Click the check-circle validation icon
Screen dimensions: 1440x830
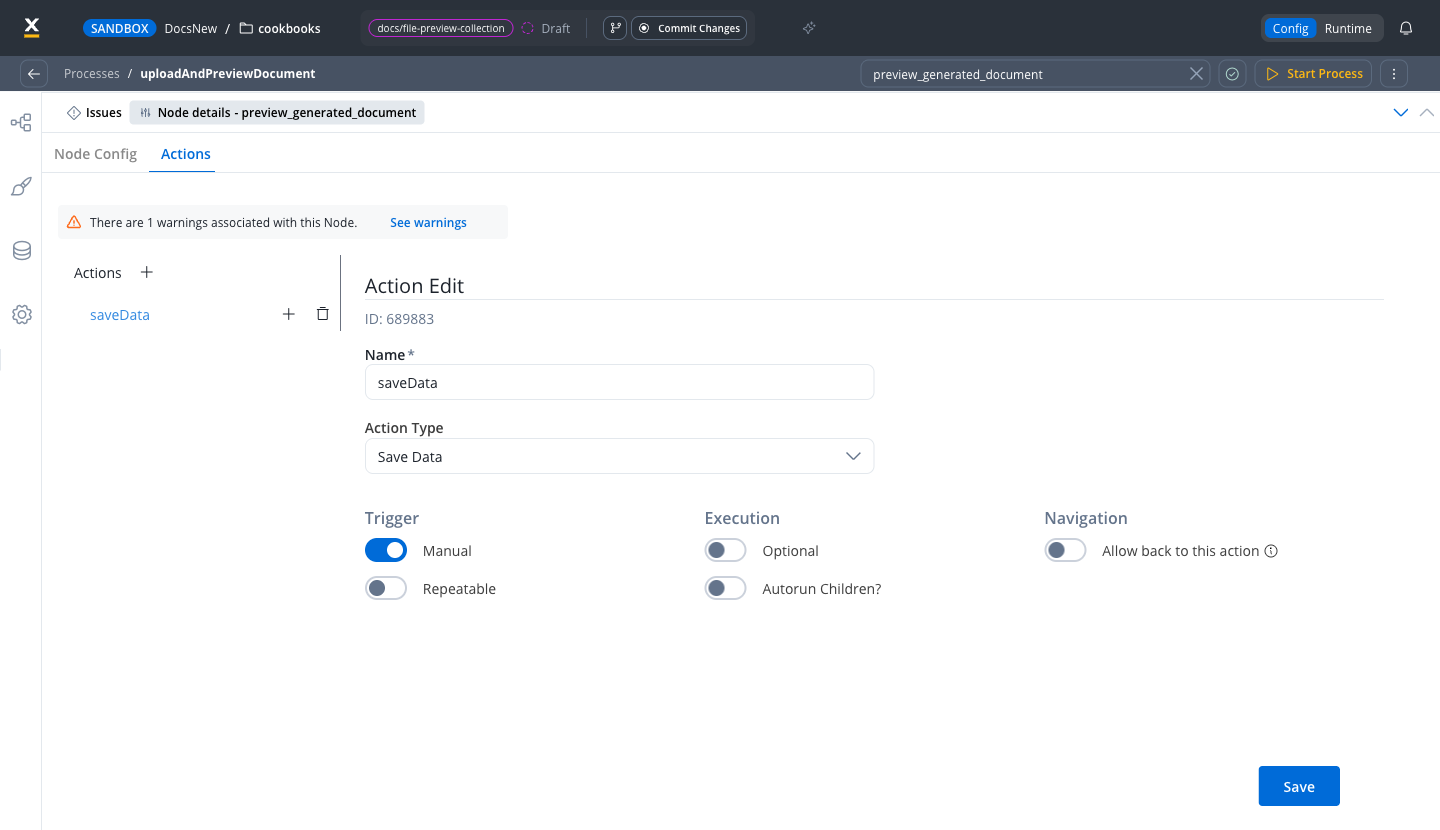pos(1232,74)
